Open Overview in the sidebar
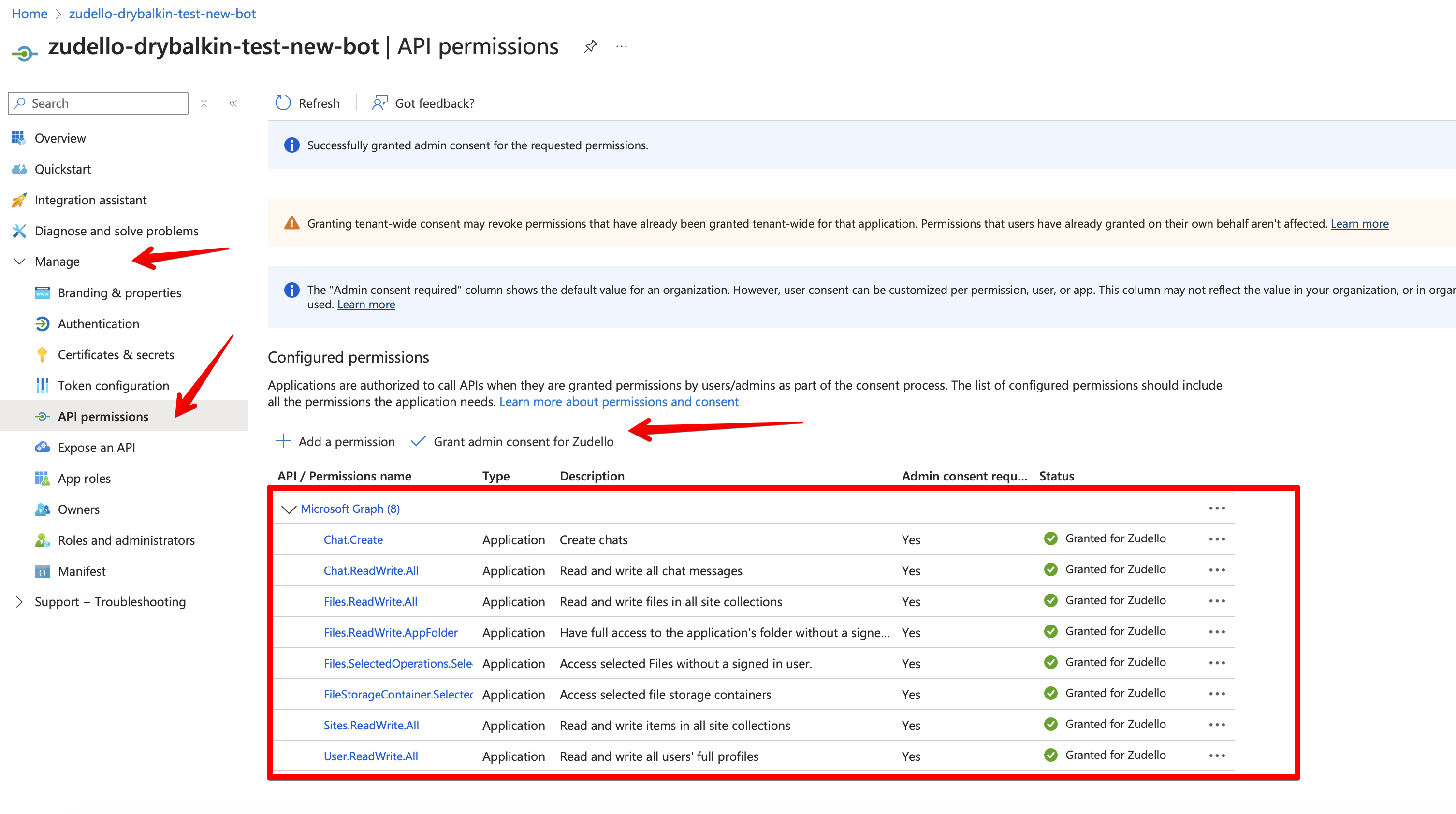Viewport: 1456px width, 814px height. 60,138
